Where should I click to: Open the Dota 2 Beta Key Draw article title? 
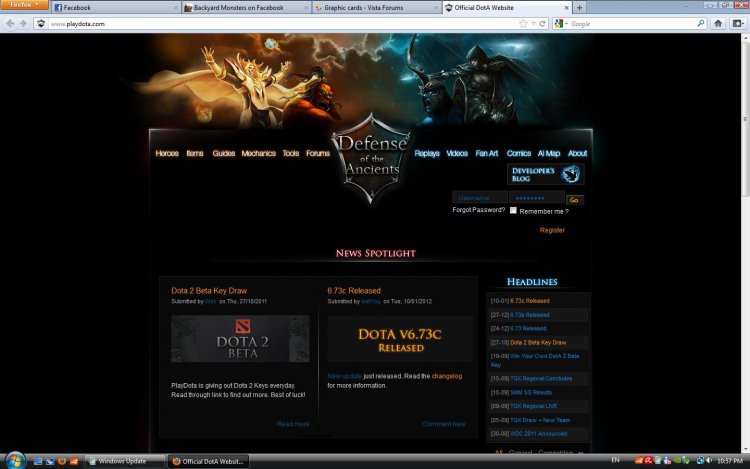[x=209, y=291]
